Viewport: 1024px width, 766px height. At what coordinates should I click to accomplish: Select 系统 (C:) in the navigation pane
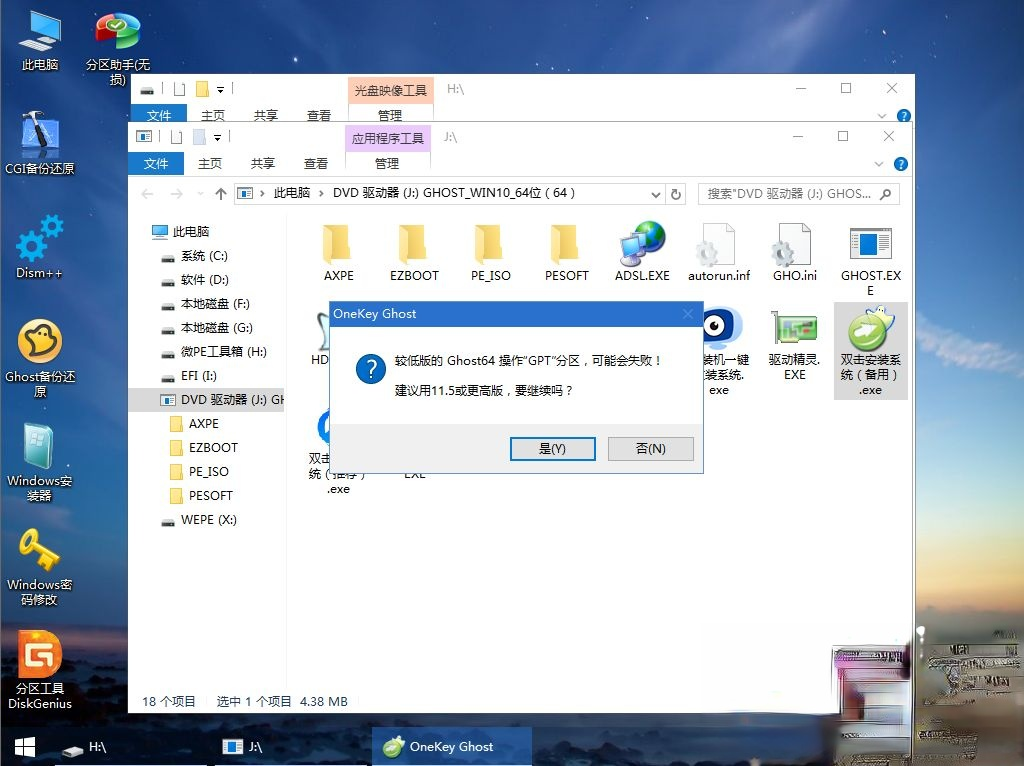click(x=204, y=255)
